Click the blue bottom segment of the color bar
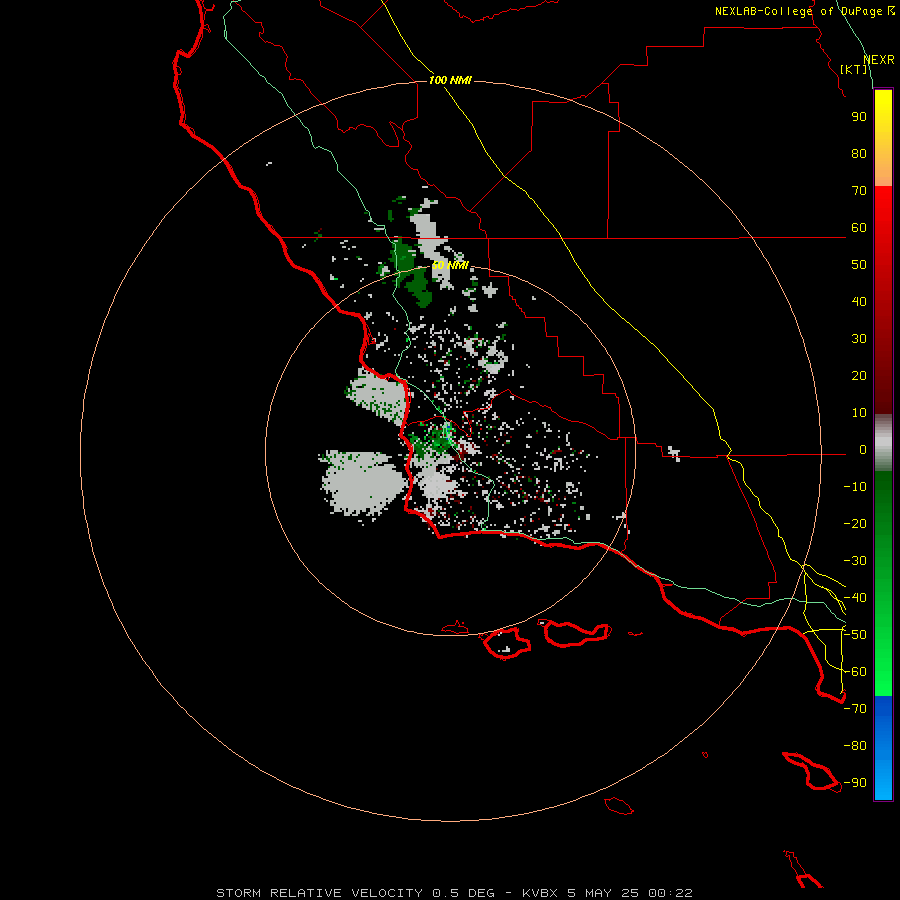This screenshot has width=900, height=900. click(883, 748)
